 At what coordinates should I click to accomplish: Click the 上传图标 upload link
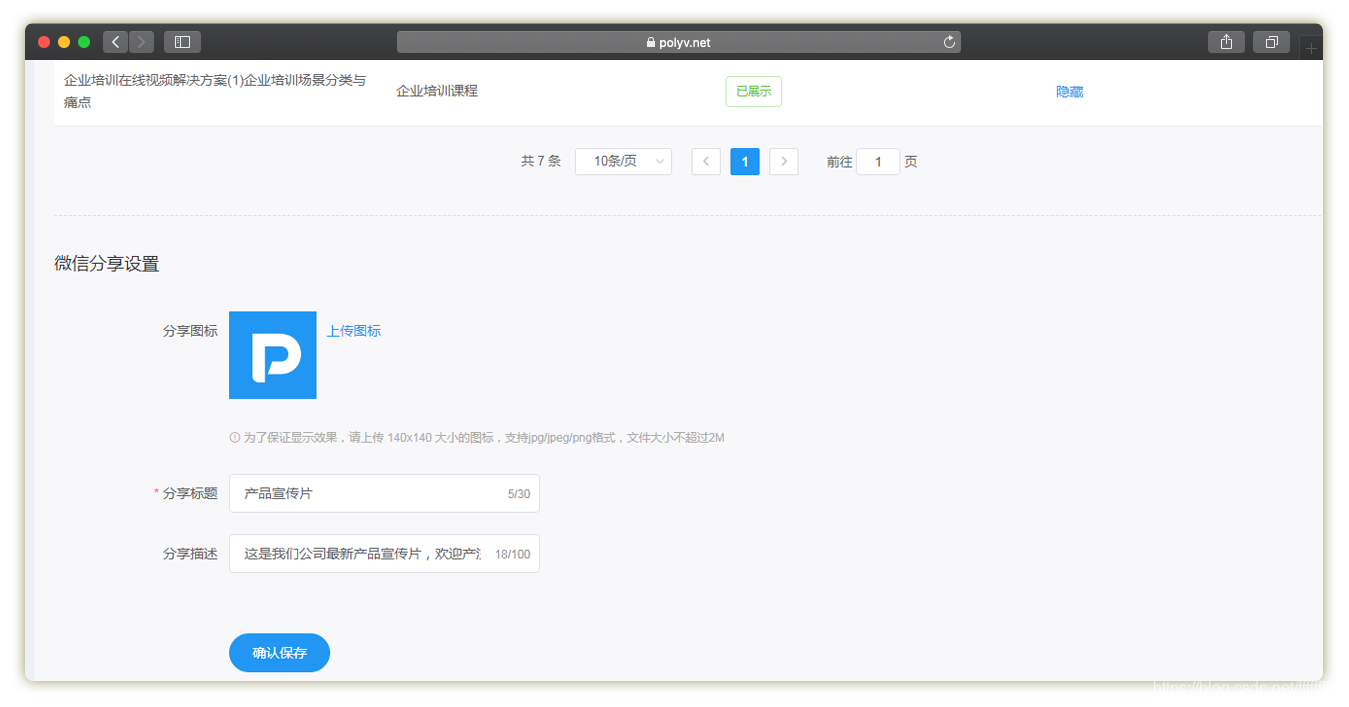(353, 331)
